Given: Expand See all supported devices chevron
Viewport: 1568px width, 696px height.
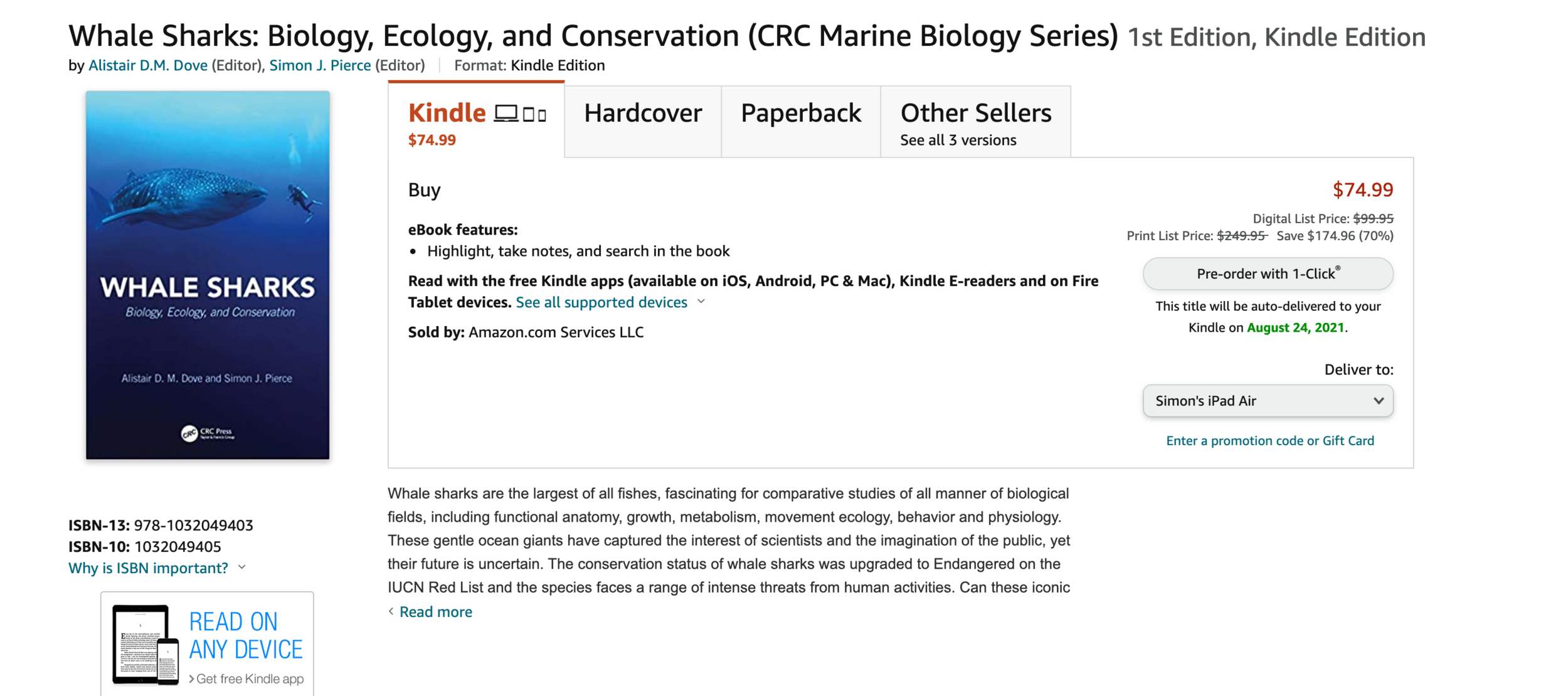Looking at the screenshot, I should (x=701, y=302).
